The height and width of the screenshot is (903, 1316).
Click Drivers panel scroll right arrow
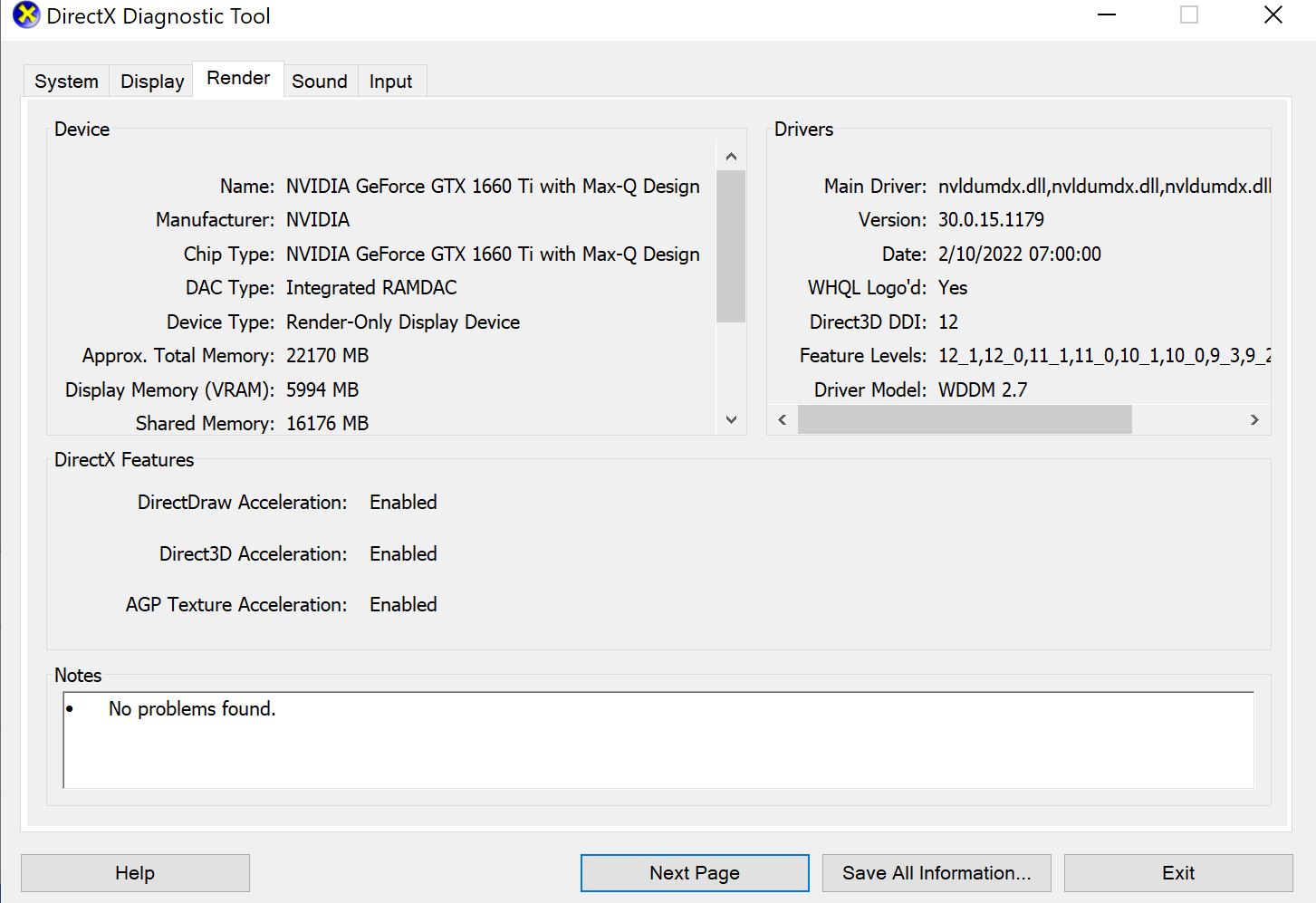1254,419
